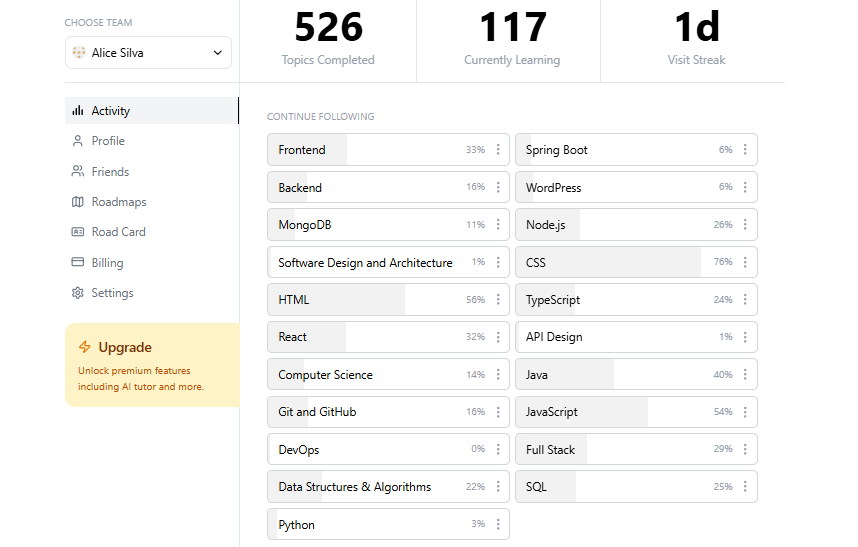Open Software Design and Architecture options menu
This screenshot has height=547, width=858.
(x=498, y=262)
